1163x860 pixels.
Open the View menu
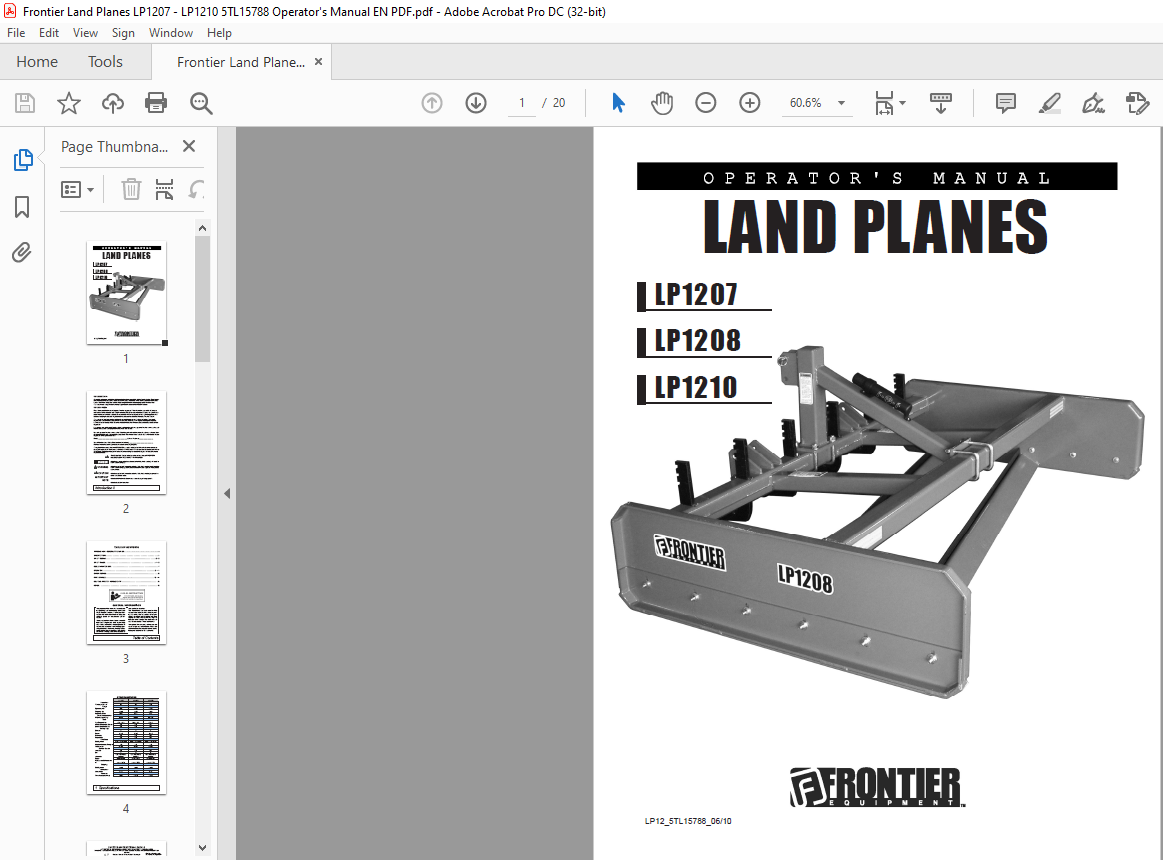[x=85, y=33]
